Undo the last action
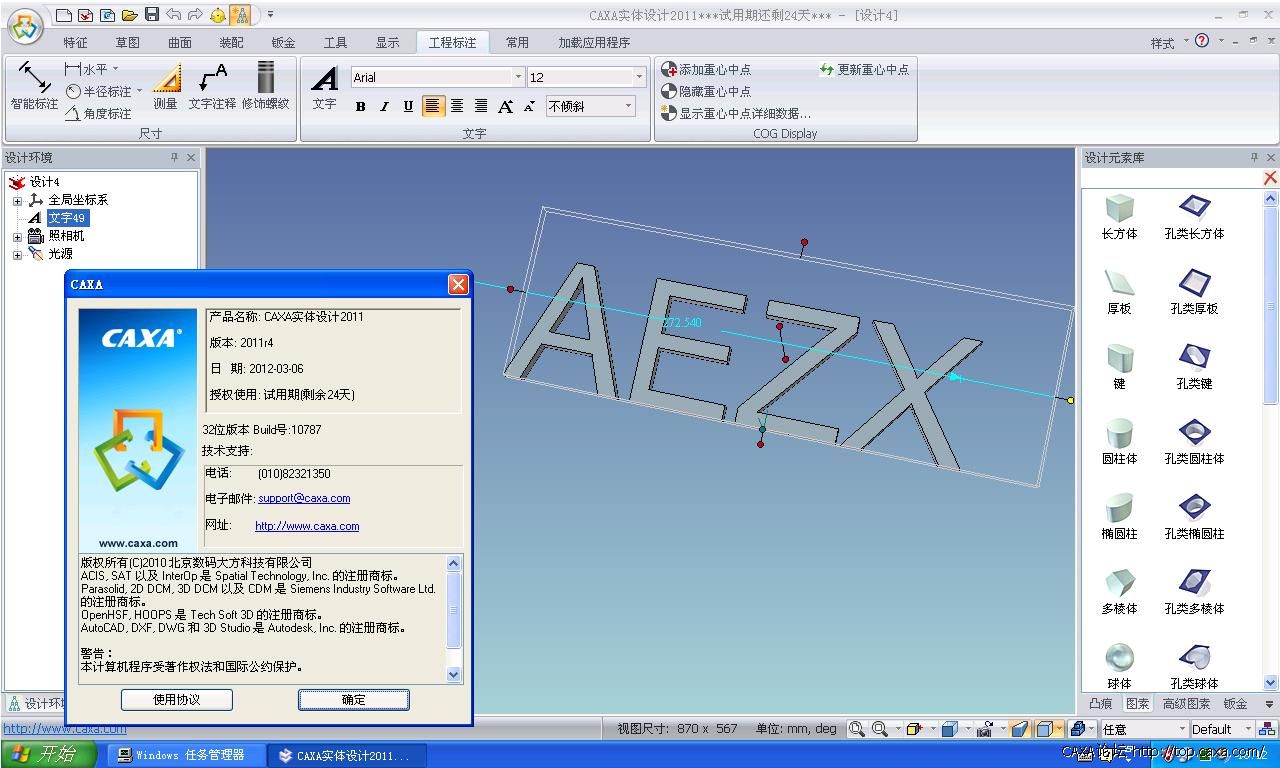Screen dimensions: 1280x768 pyautogui.click(x=174, y=15)
